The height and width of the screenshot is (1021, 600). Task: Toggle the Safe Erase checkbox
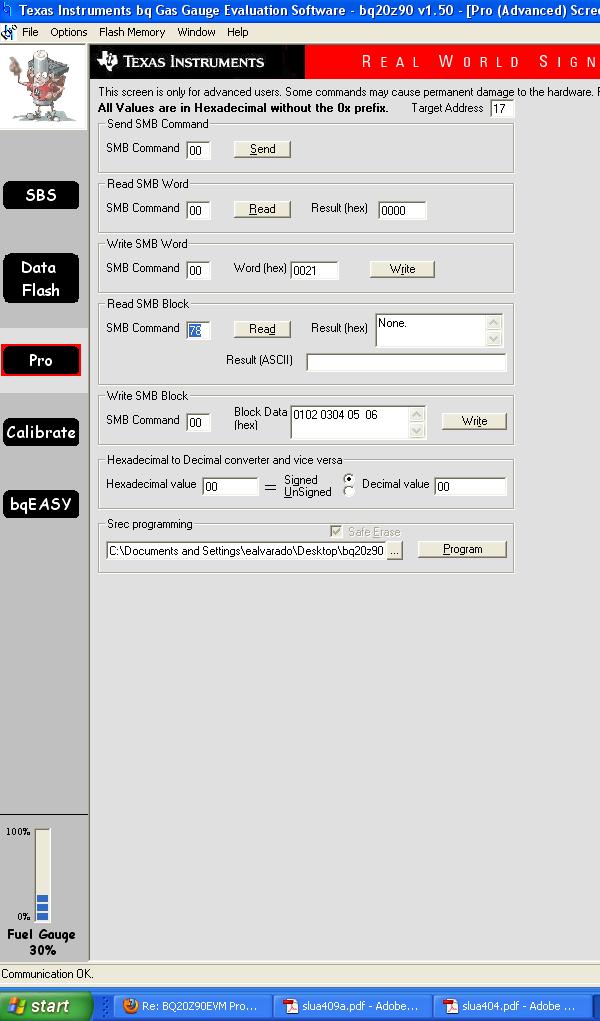click(336, 531)
